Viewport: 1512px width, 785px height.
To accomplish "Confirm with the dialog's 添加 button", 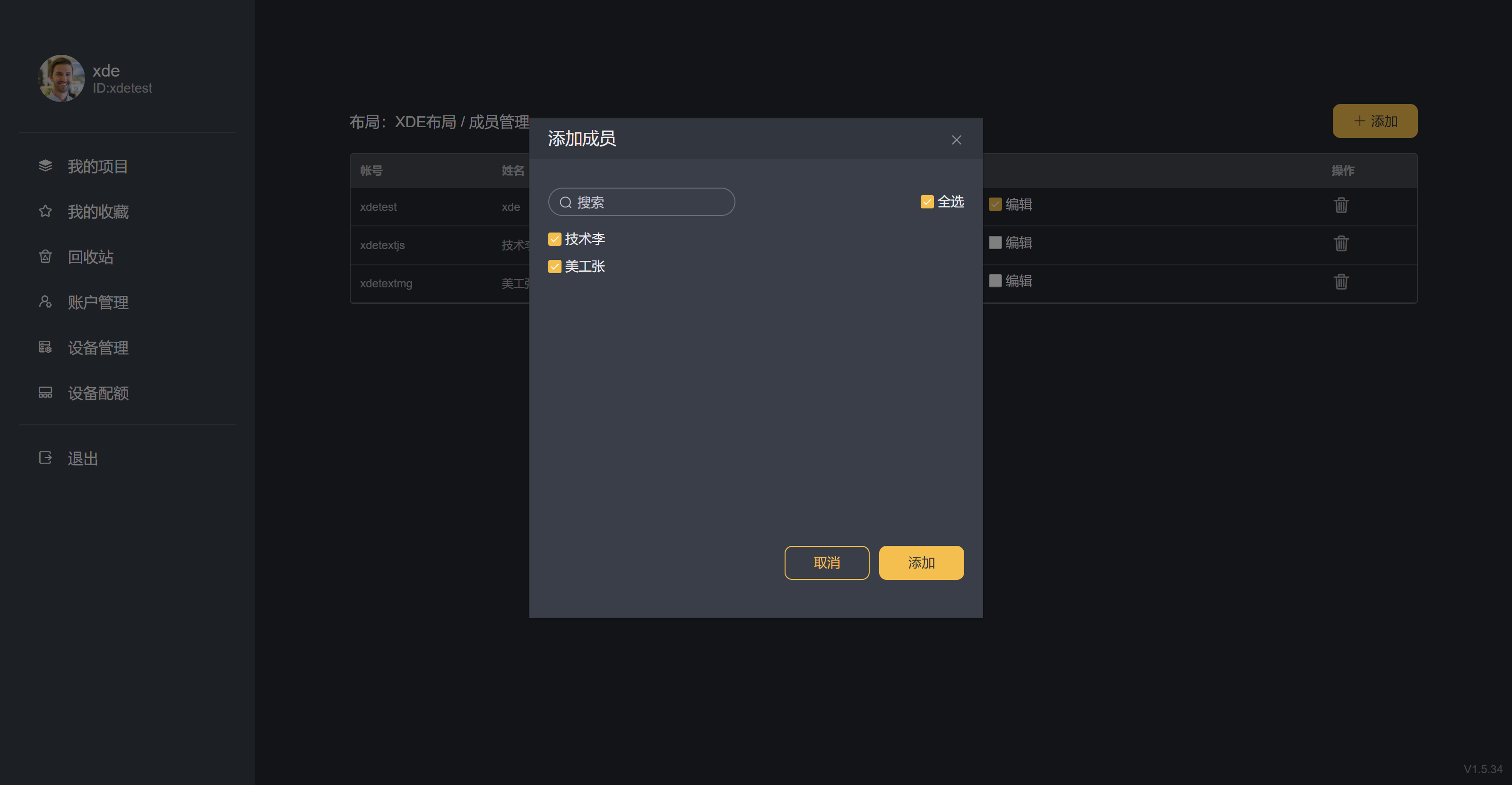I will tap(921, 563).
